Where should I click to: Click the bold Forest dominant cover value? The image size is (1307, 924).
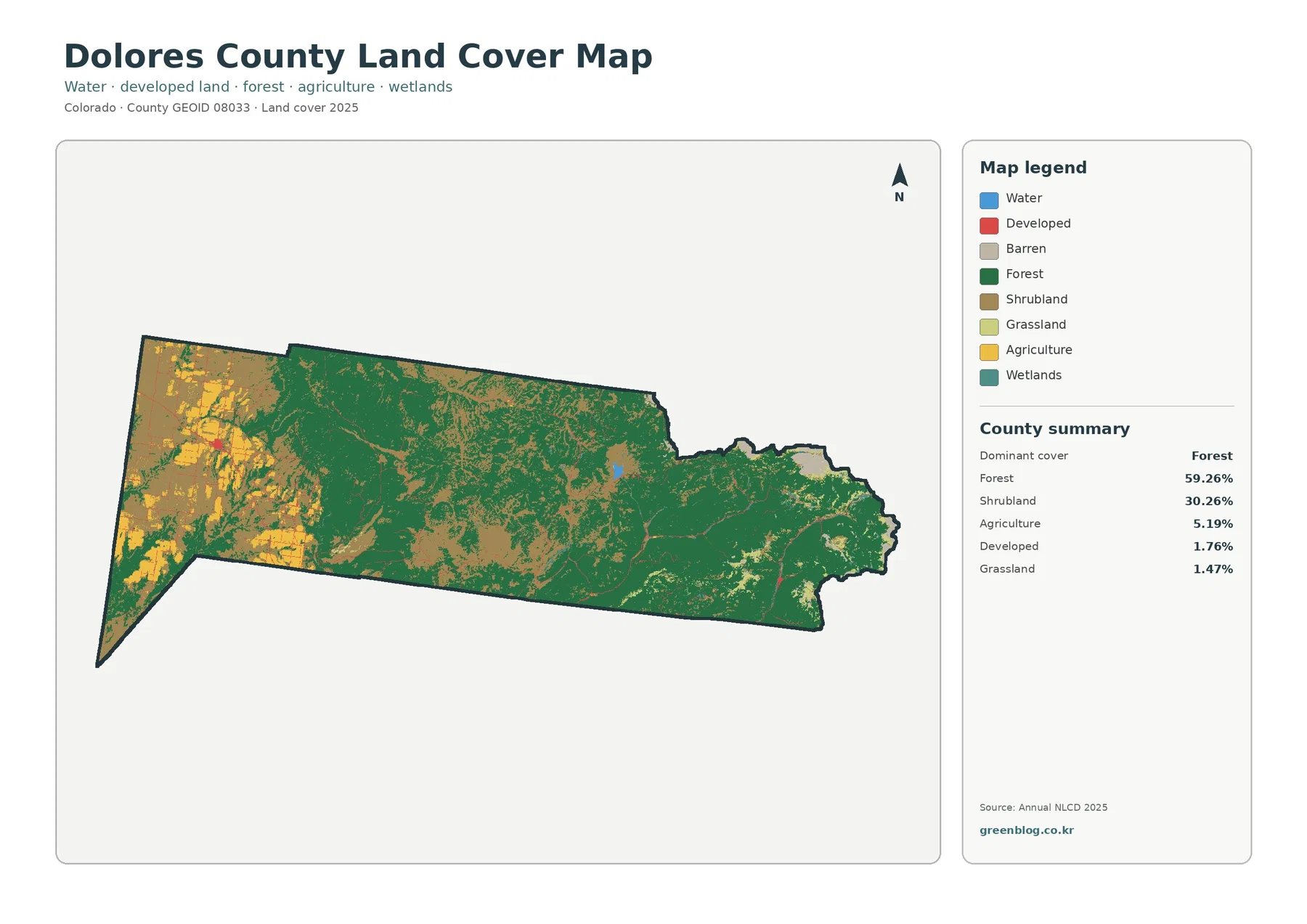click(1212, 456)
